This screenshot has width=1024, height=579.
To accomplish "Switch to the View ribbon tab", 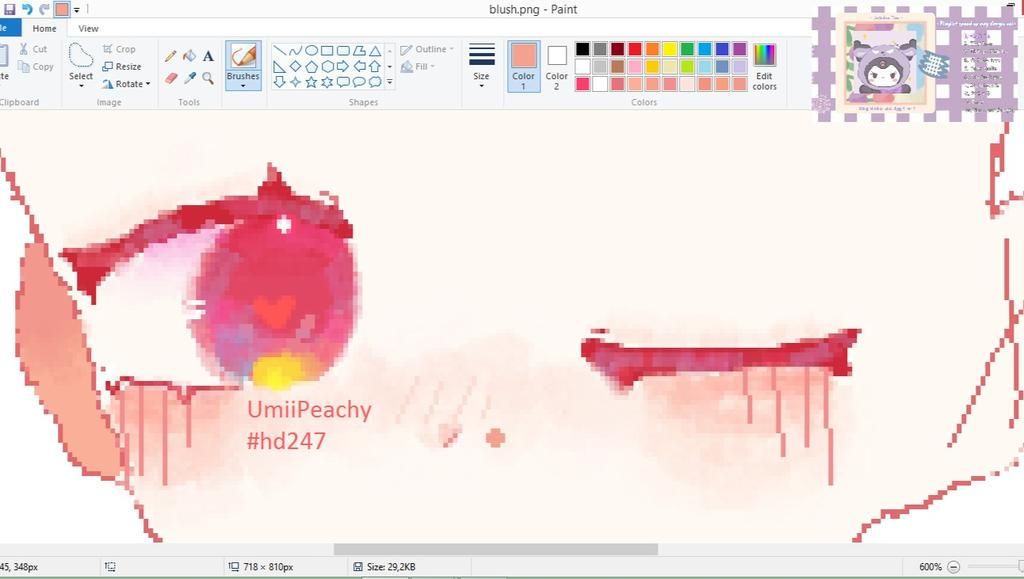I will (88, 28).
